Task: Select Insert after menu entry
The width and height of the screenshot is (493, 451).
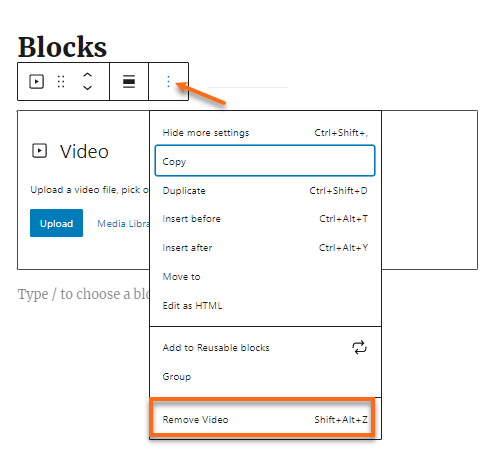Action: pyautogui.click(x=265, y=248)
